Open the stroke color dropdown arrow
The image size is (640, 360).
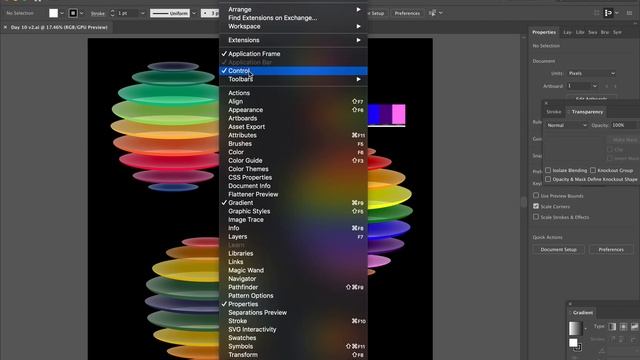coord(82,13)
